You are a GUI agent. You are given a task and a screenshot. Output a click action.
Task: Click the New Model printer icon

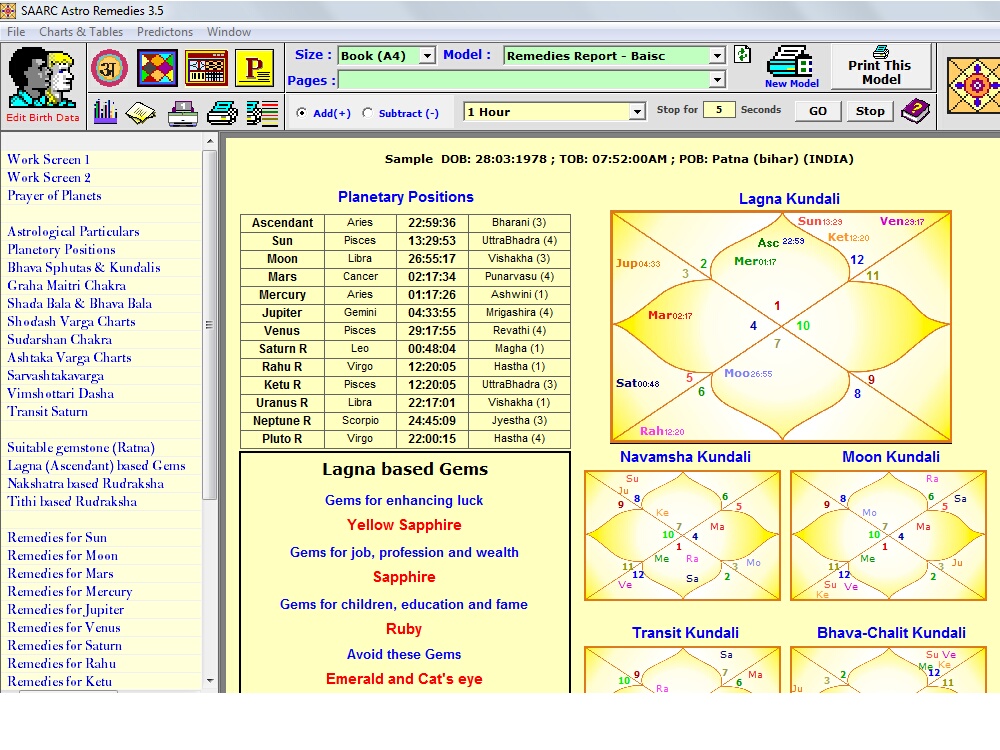[x=791, y=67]
